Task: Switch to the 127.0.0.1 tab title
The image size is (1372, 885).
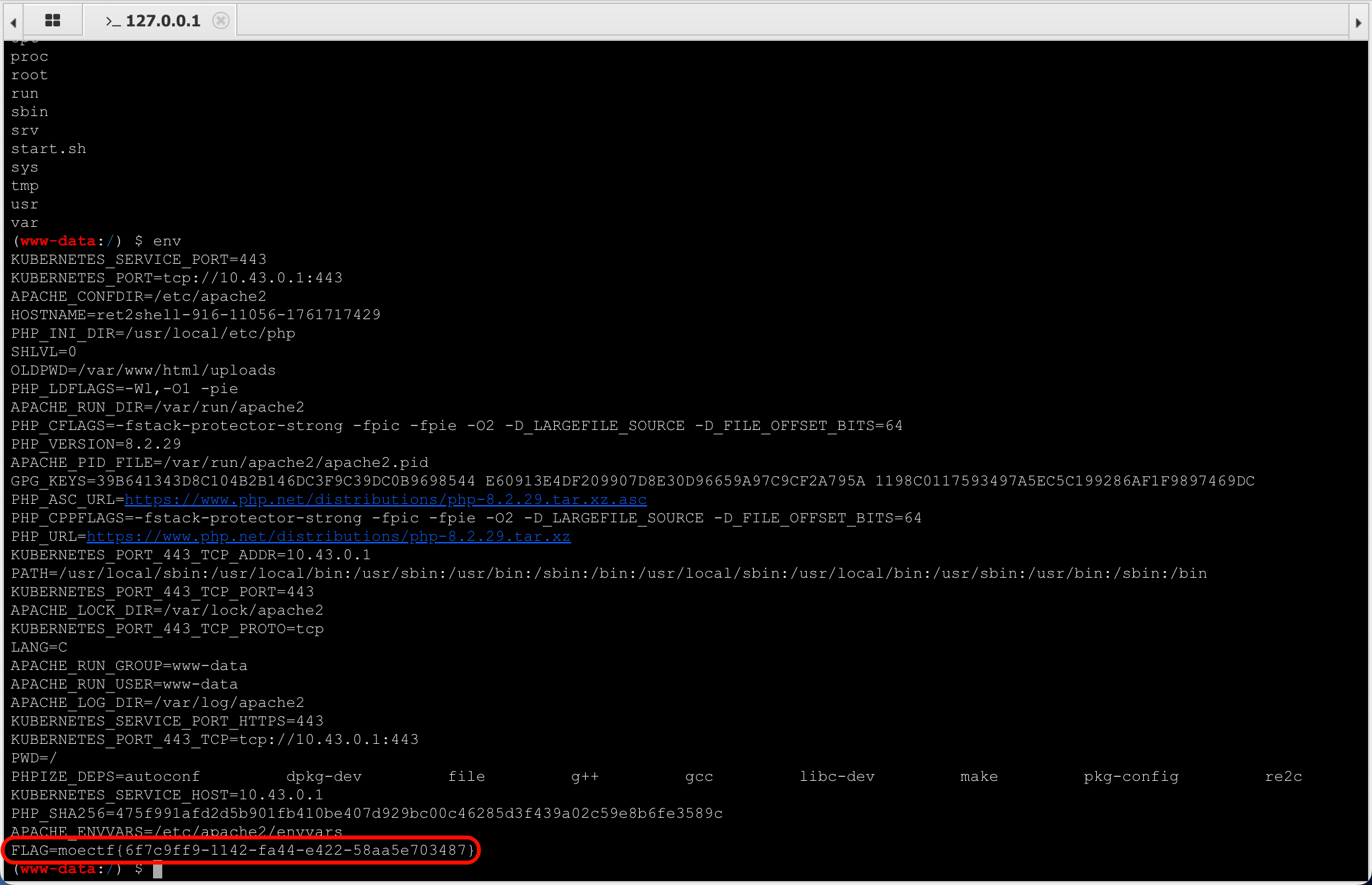Action: tap(163, 21)
